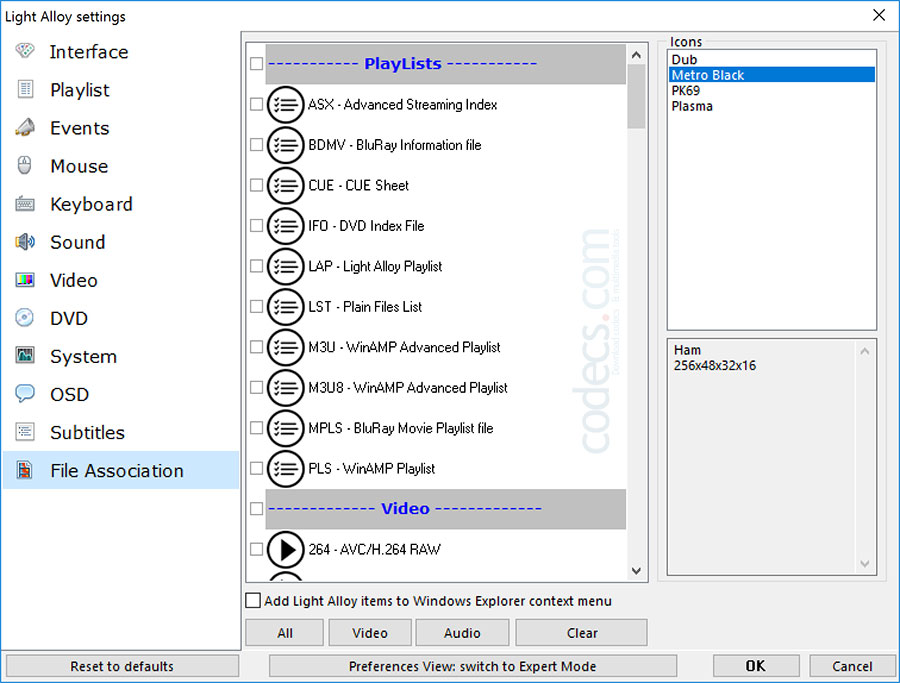900x683 pixels.
Task: Click icon description box down arrow
Action: click(x=865, y=564)
